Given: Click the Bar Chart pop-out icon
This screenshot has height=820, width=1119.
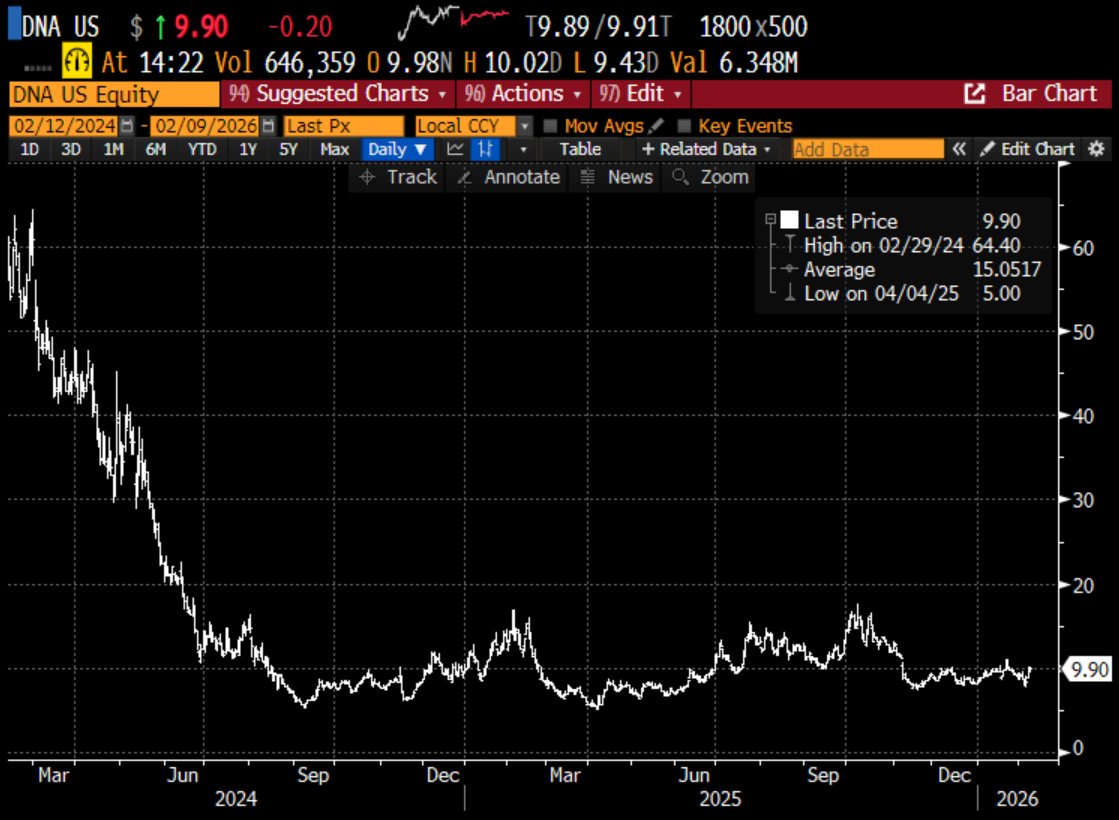Looking at the screenshot, I should click(975, 93).
